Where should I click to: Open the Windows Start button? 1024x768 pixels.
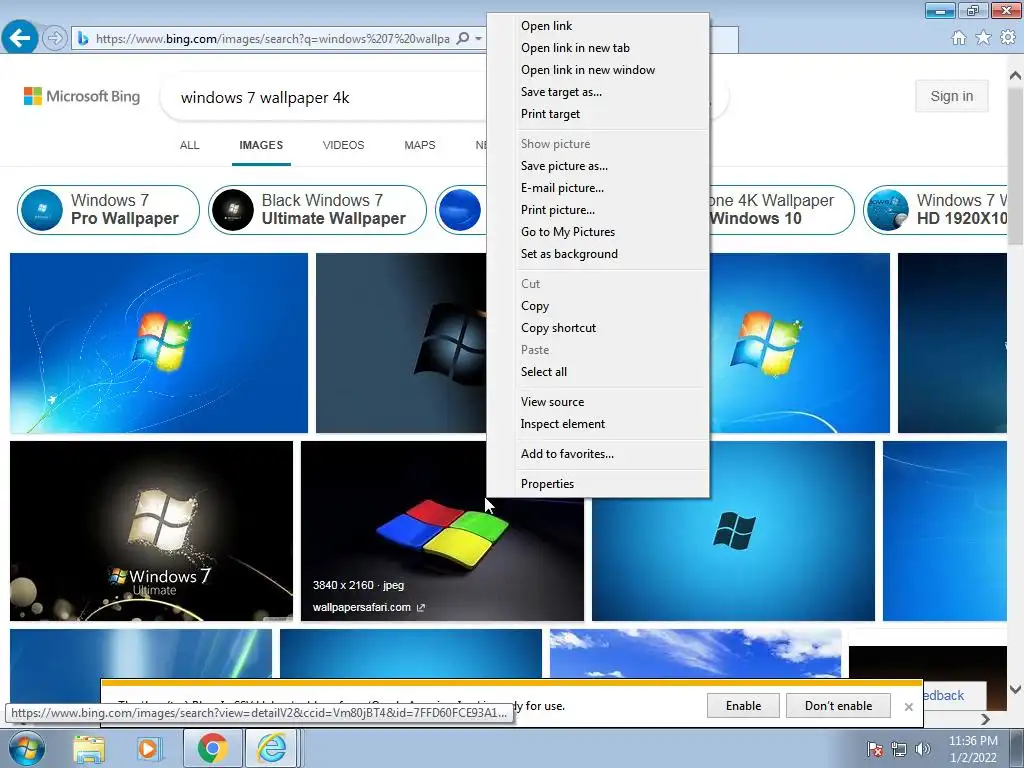[26, 748]
